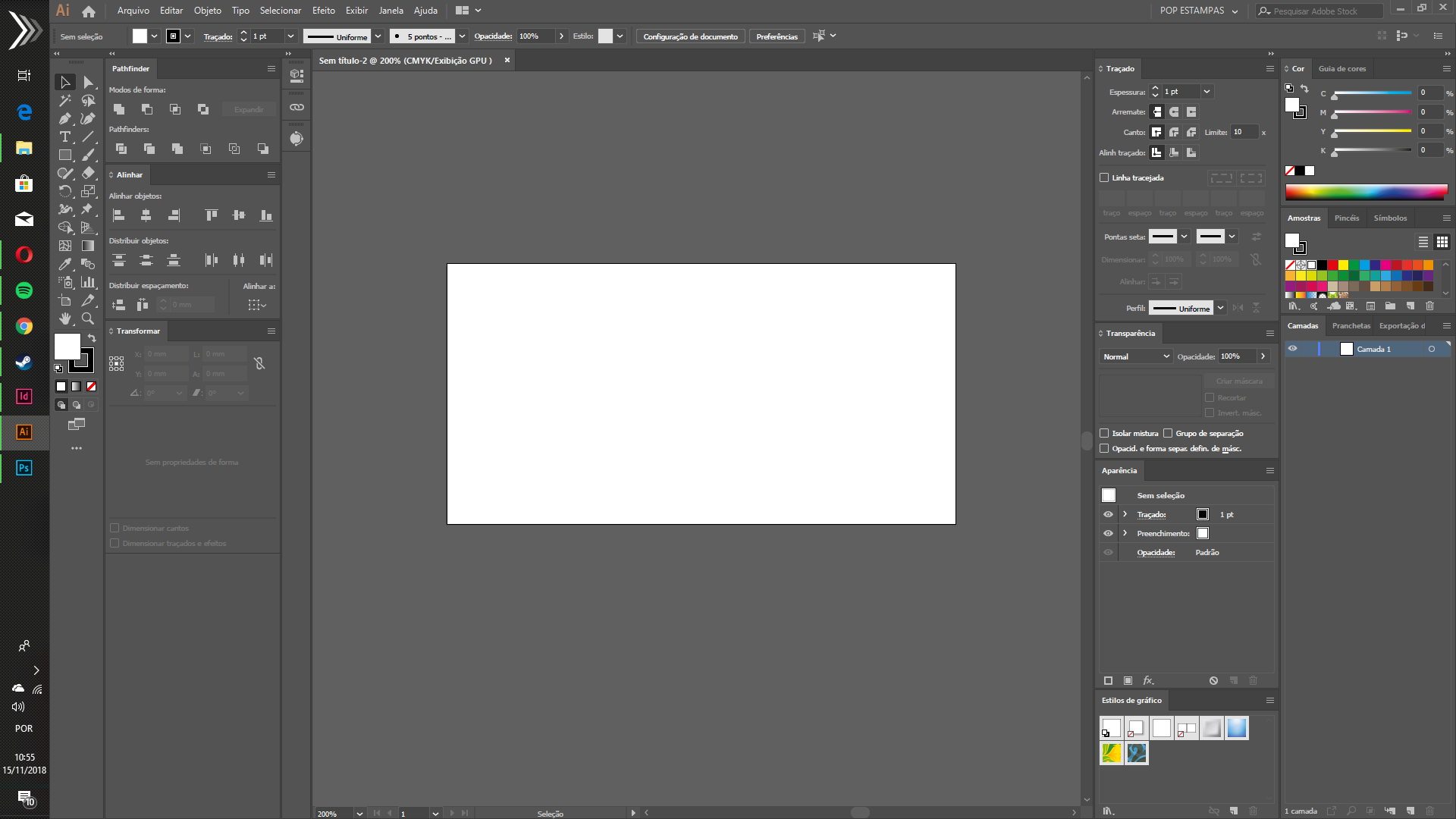Open Spotify from the taskbar
This screenshot has height=819, width=1456.
point(24,290)
